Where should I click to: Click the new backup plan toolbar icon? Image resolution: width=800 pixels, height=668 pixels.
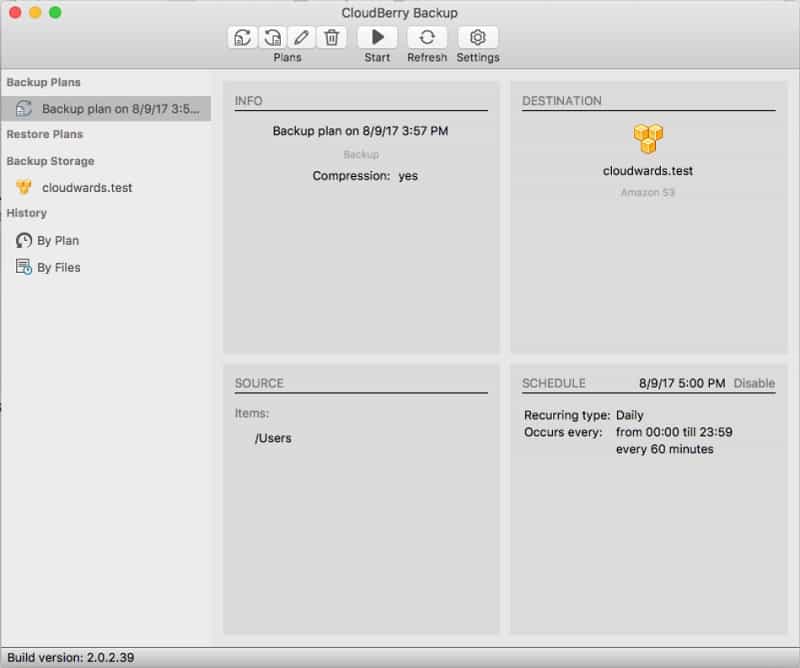(242, 37)
